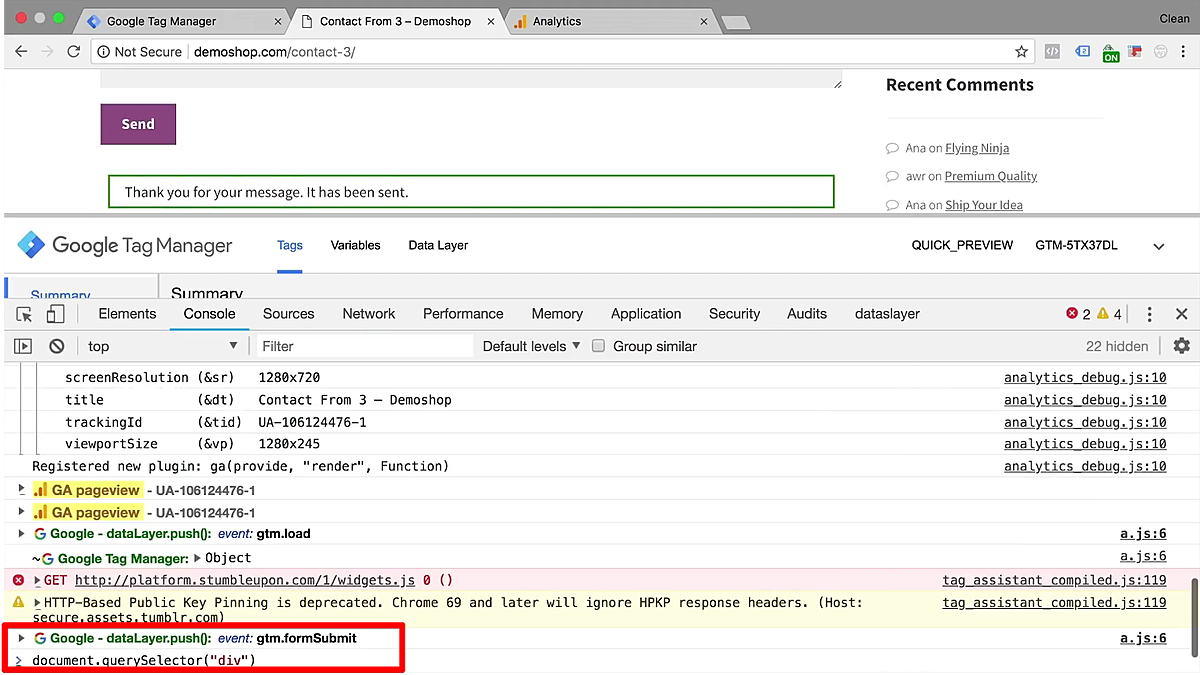This screenshot has width=1200, height=675.
Task: Open the stumbleupon widgets.js URL link
Action: tap(245, 580)
